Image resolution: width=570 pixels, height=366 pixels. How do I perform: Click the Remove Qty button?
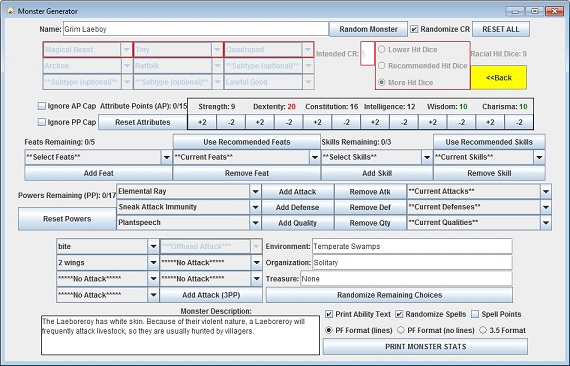point(370,223)
